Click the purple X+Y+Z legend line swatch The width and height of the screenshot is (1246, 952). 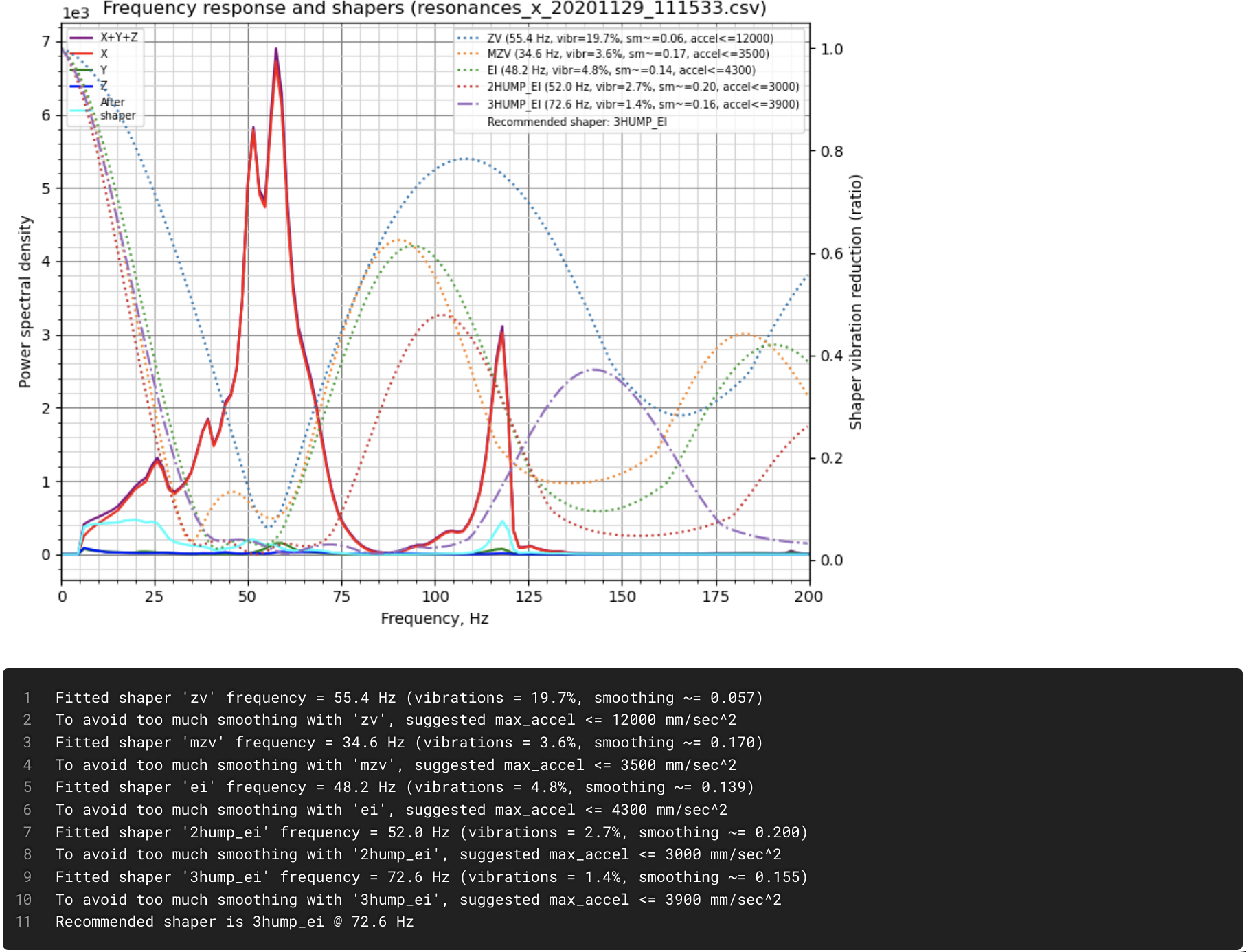pyautogui.click(x=82, y=38)
